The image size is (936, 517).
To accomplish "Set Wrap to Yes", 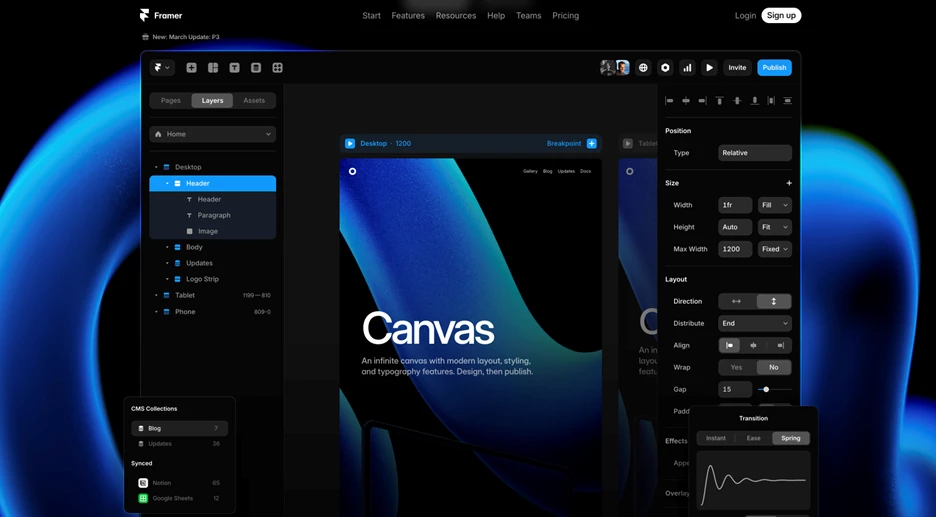I will (x=737, y=368).
